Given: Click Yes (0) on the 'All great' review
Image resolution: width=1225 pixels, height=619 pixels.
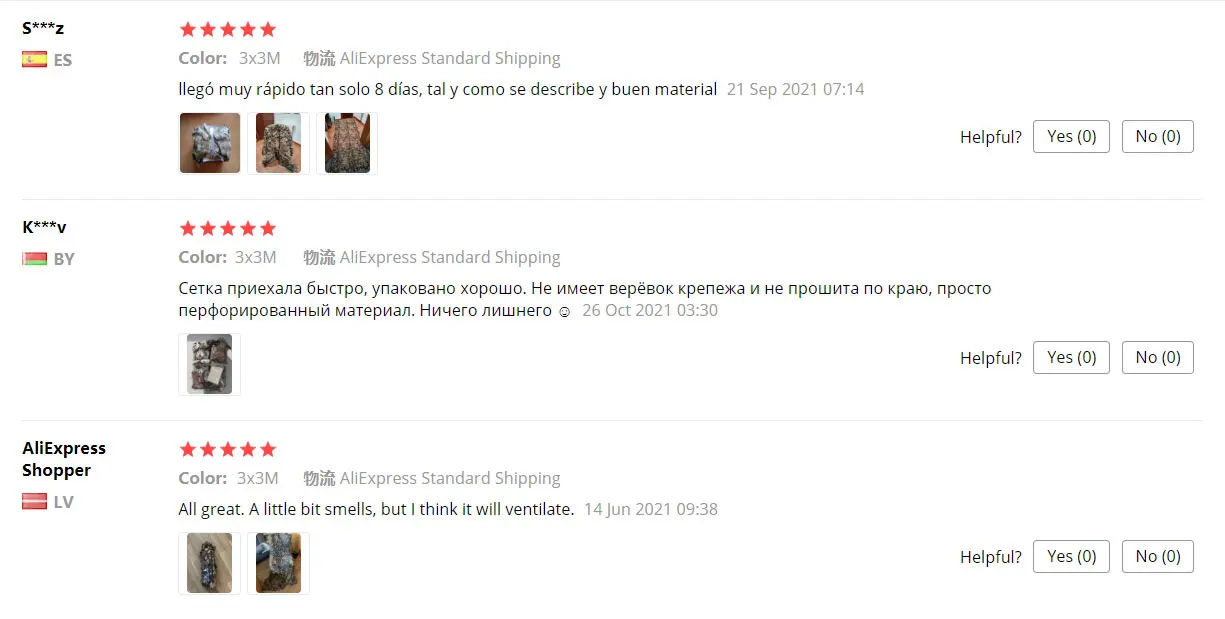Looking at the screenshot, I should click(1071, 556).
